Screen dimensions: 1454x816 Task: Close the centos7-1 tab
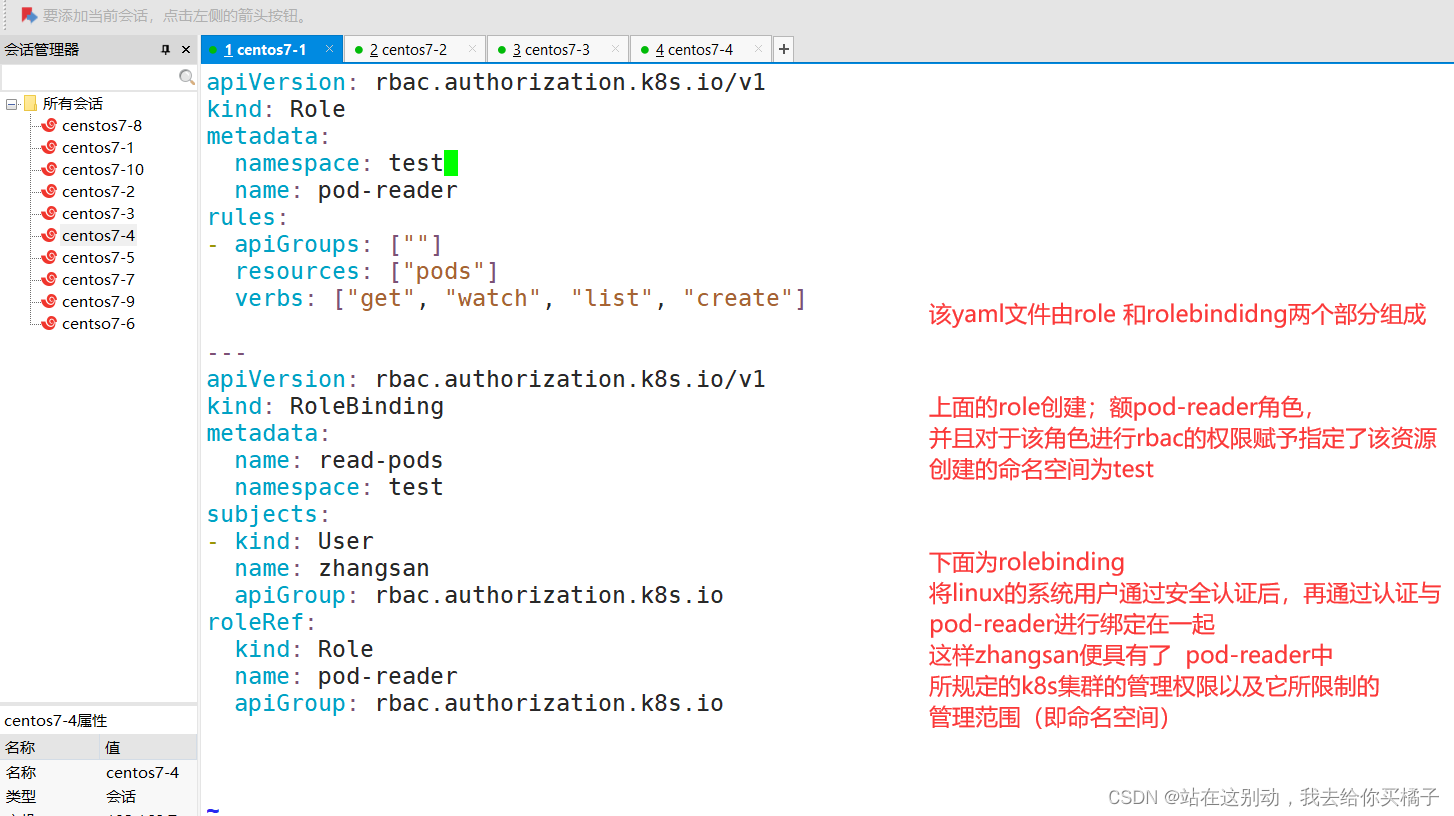coord(329,49)
